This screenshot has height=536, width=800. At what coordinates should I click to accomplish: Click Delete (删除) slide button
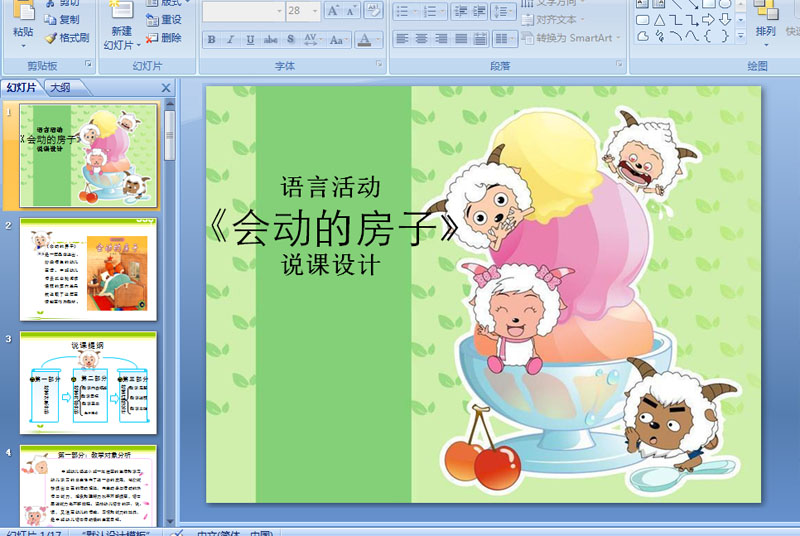tap(164, 37)
